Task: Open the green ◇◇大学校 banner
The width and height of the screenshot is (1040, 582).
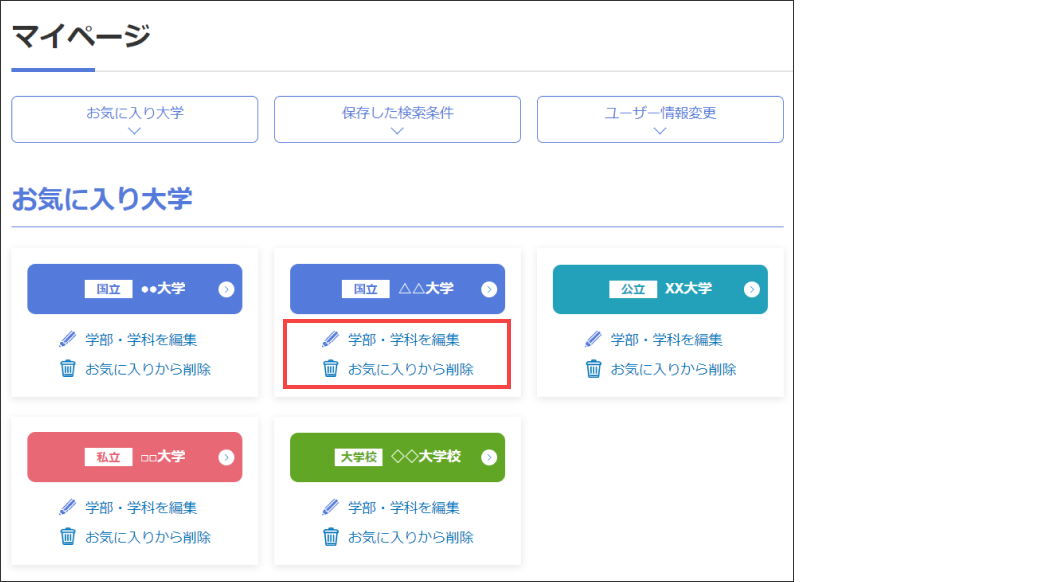Action: click(x=397, y=457)
